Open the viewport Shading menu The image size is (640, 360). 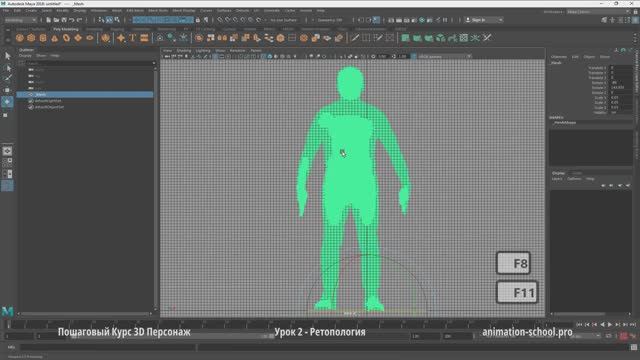(x=184, y=51)
